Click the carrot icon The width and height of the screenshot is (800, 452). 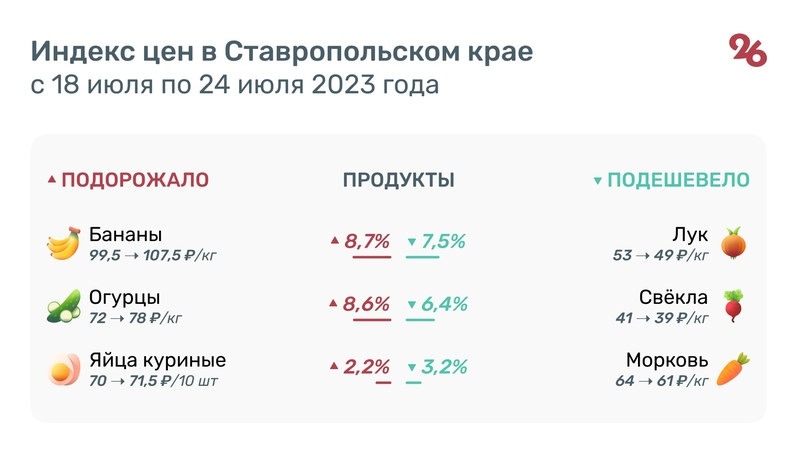(x=735, y=369)
